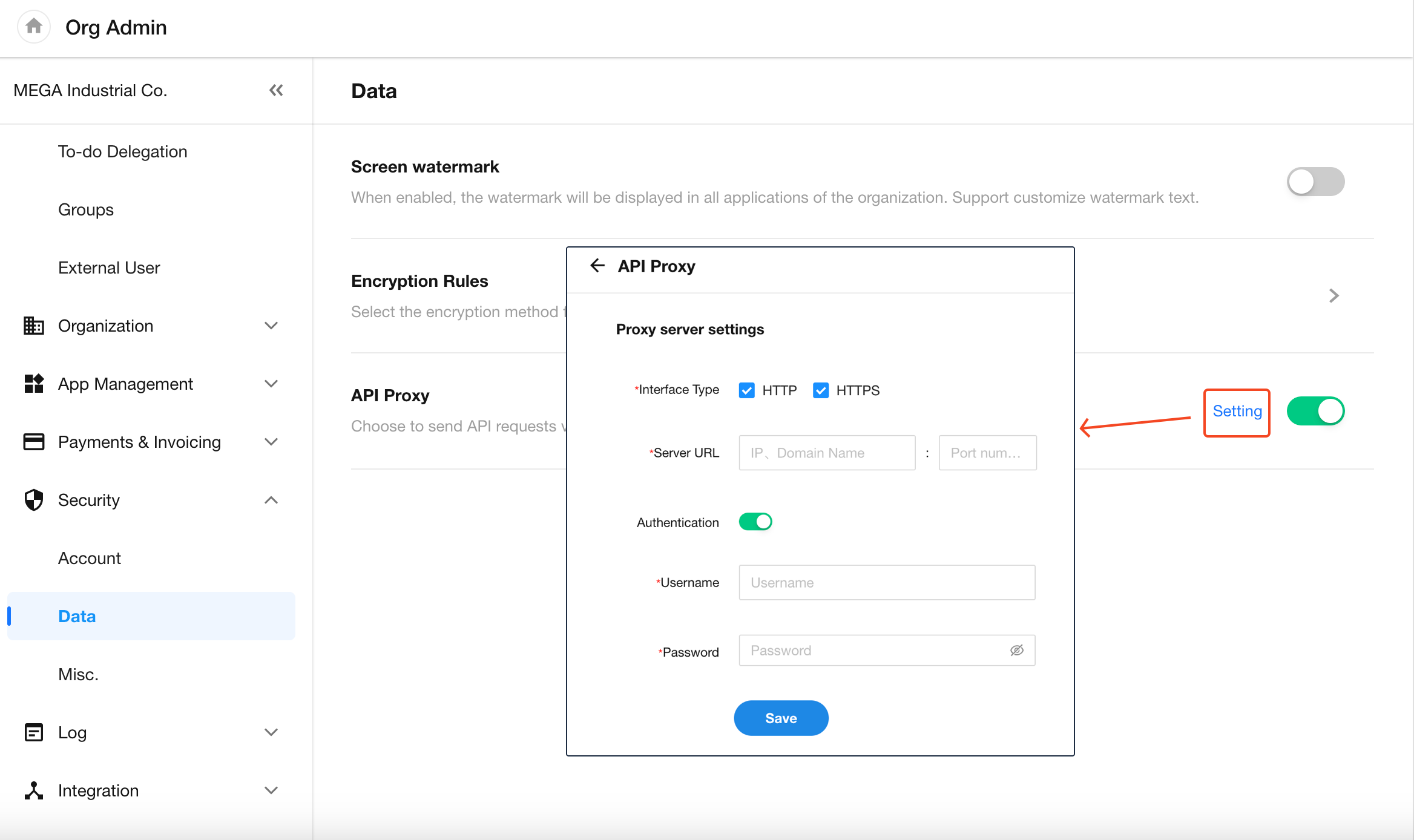Click the Payments & Invoicing card icon
Viewport: 1414px width, 840px height.
click(x=34, y=442)
